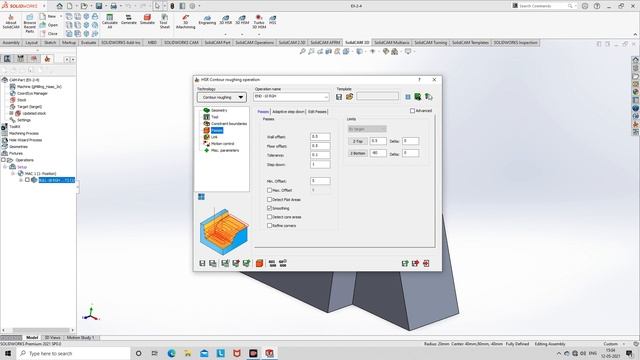Open the Tool Sheet command

click(164, 21)
